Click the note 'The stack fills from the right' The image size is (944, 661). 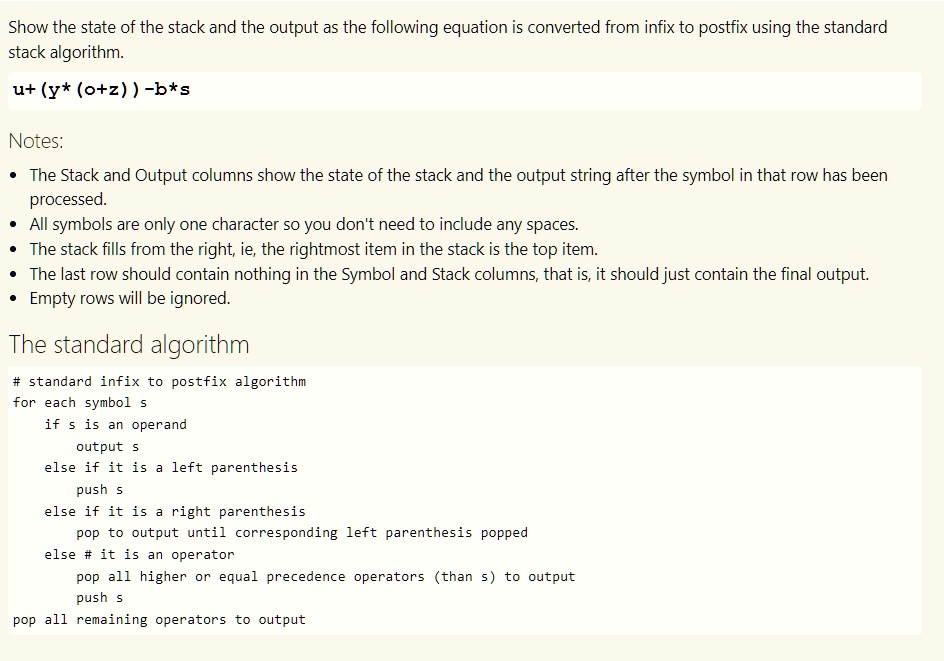tap(314, 249)
